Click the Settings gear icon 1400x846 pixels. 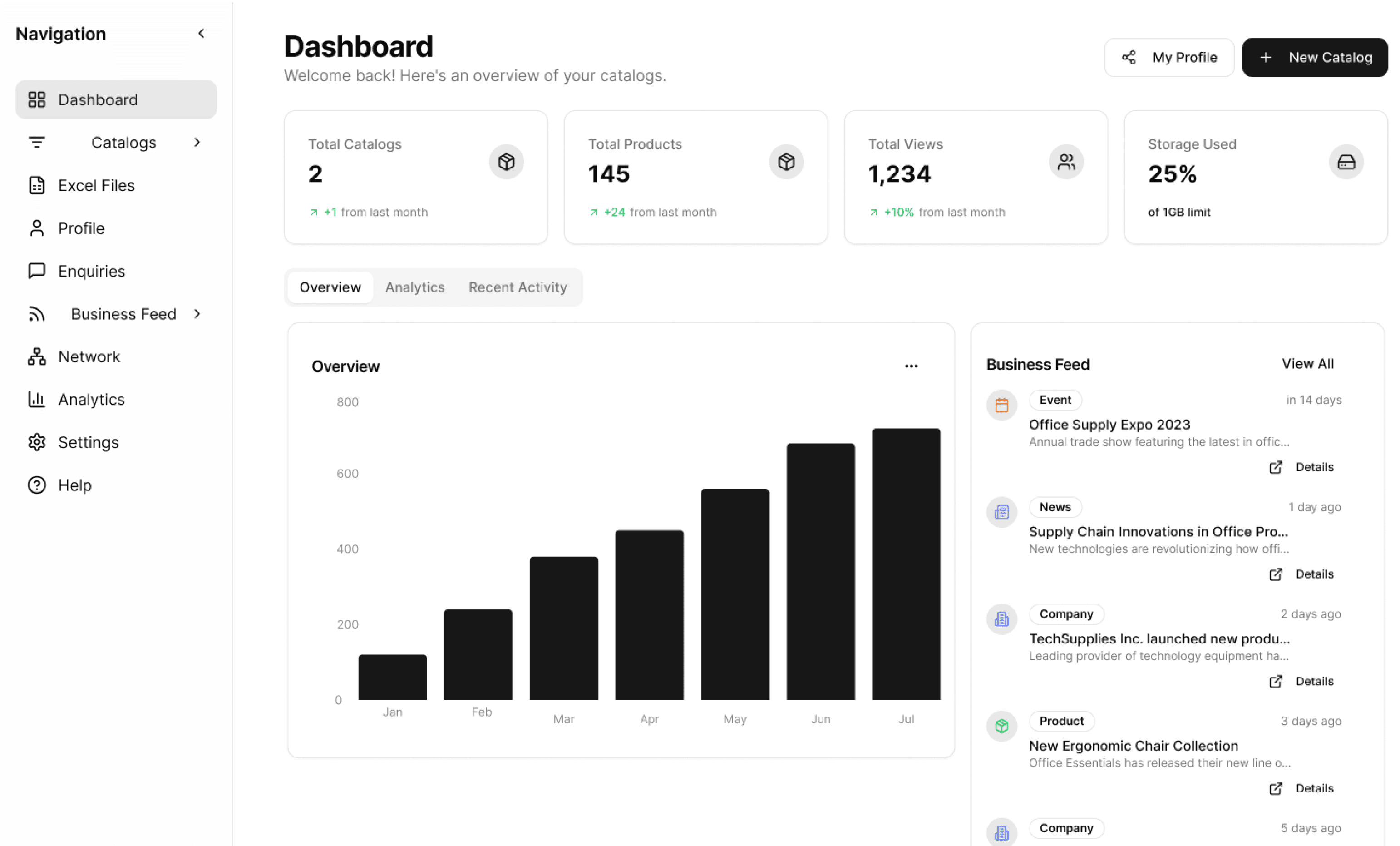(37, 442)
